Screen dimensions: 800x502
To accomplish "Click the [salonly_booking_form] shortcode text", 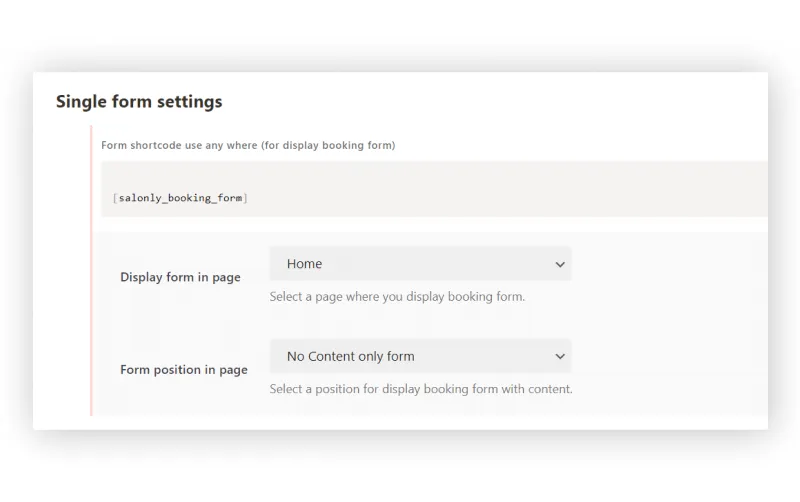I will 181,198.
